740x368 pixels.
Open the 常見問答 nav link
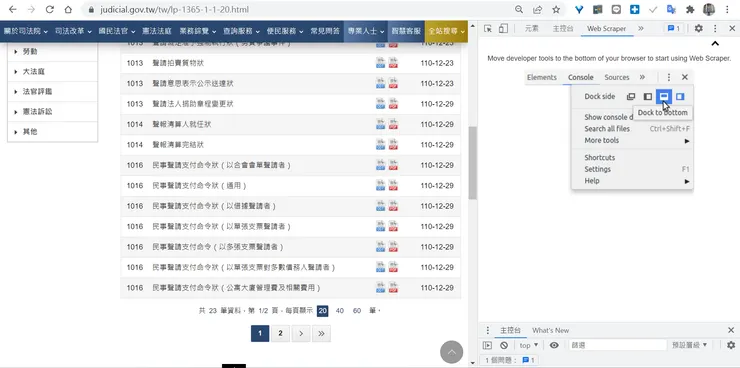click(325, 31)
